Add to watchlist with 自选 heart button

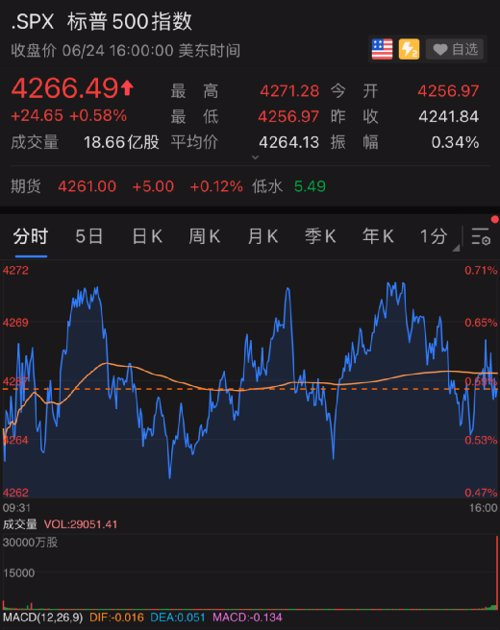click(455, 49)
